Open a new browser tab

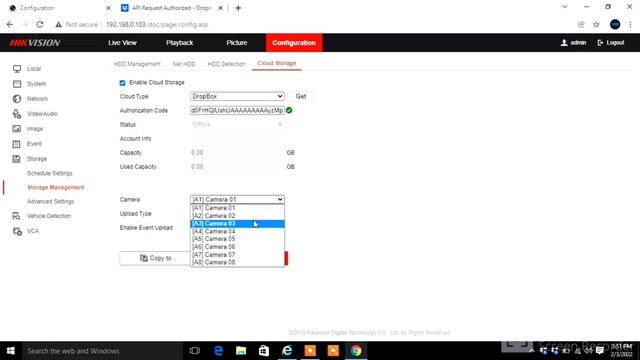[x=238, y=8]
